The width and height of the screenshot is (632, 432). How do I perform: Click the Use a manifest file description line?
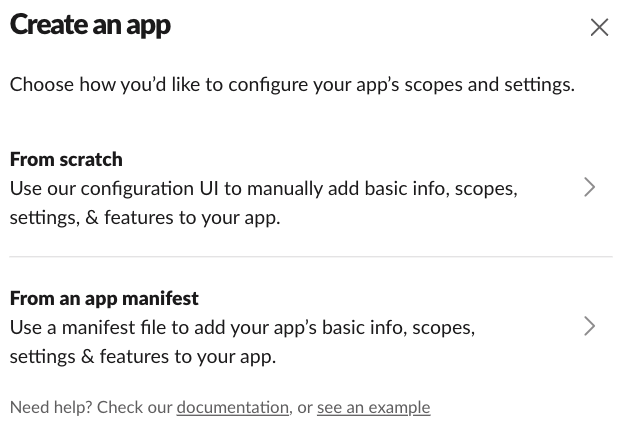pos(242,328)
